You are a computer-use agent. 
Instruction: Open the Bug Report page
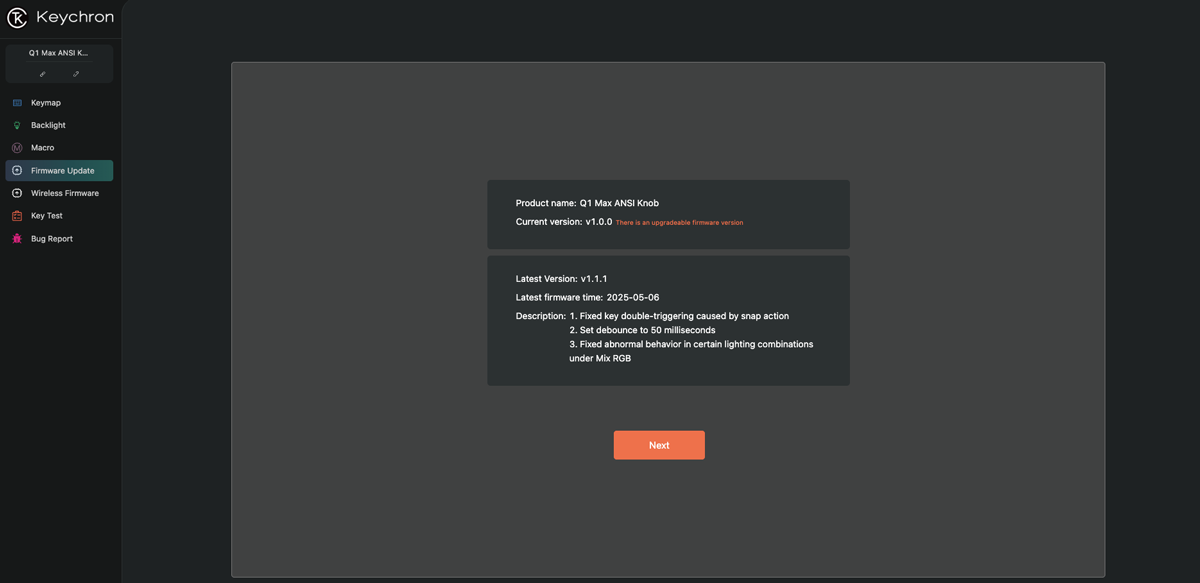[x=52, y=239]
